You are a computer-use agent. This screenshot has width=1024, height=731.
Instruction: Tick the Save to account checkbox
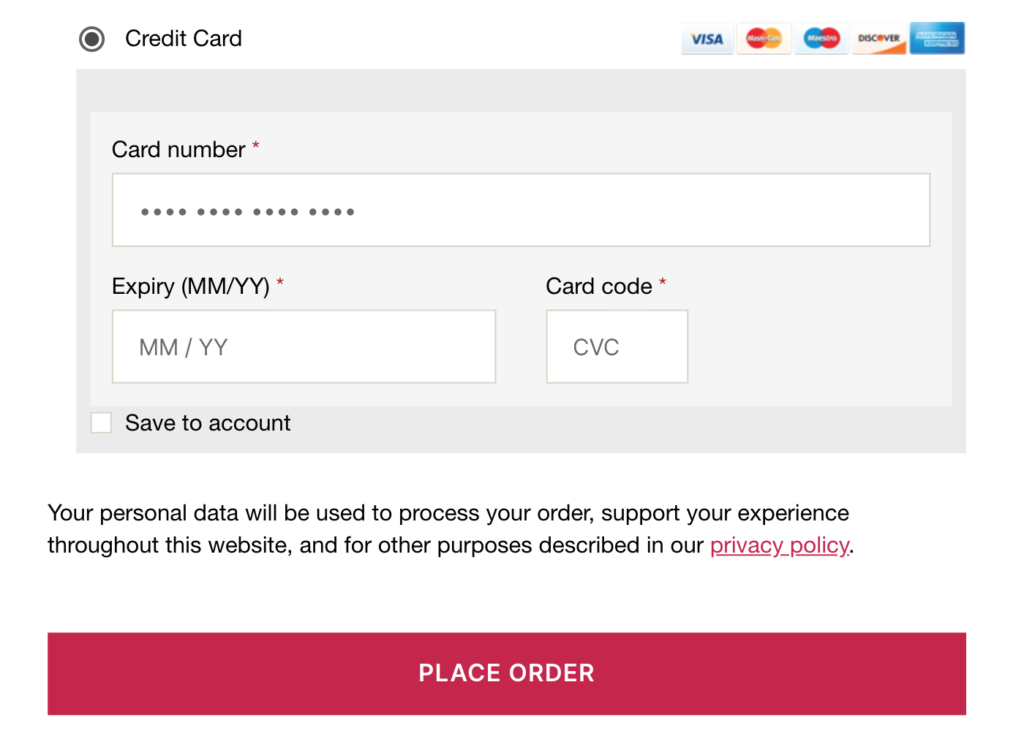(x=101, y=423)
